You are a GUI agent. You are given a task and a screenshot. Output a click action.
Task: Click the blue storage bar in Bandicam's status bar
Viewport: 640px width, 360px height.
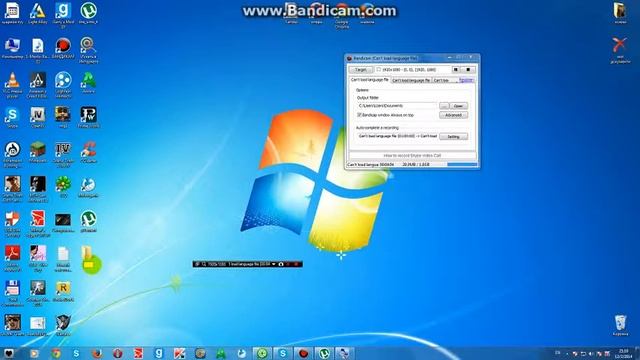click(x=462, y=164)
